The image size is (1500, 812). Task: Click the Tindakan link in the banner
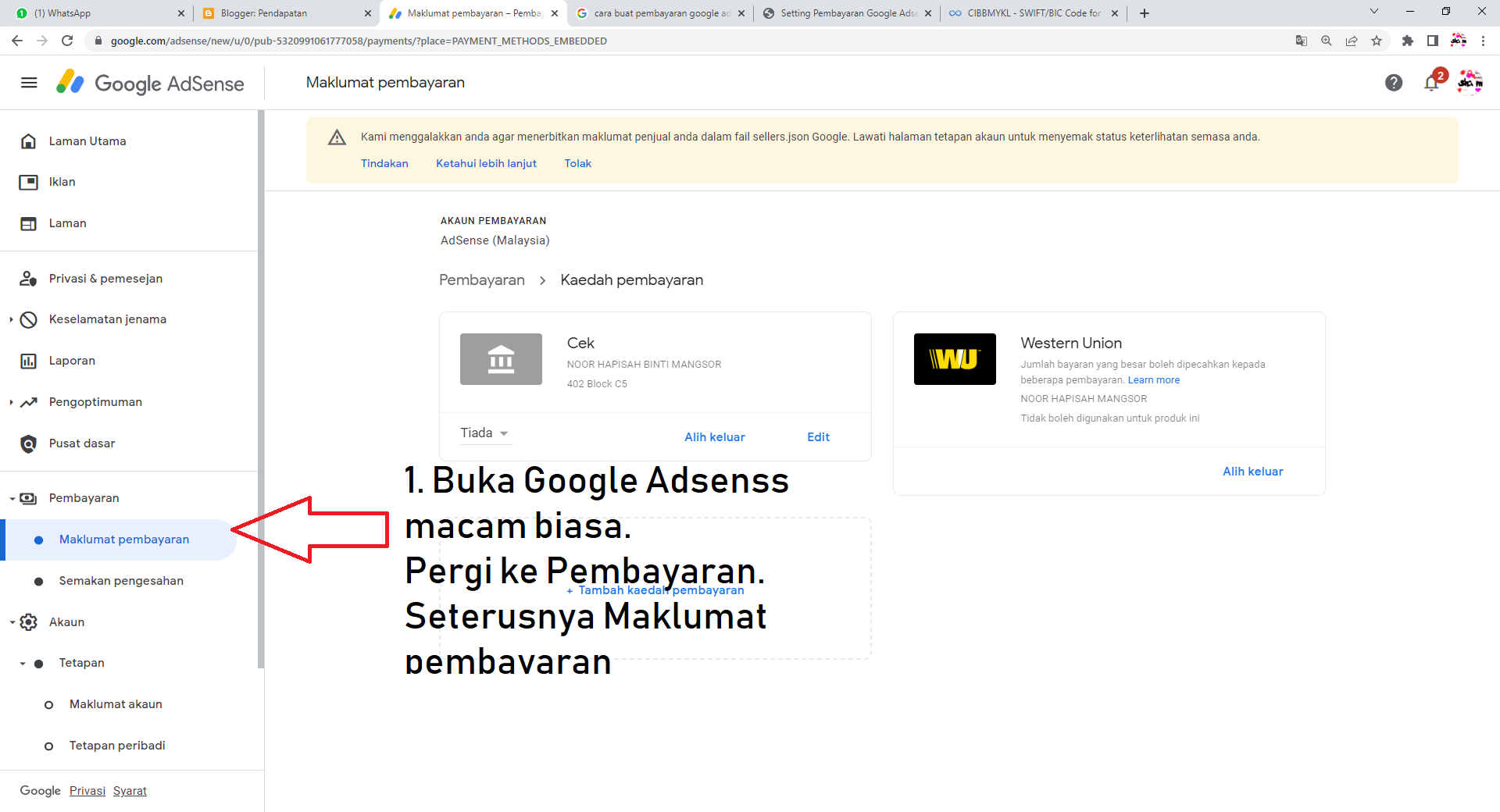click(x=384, y=163)
